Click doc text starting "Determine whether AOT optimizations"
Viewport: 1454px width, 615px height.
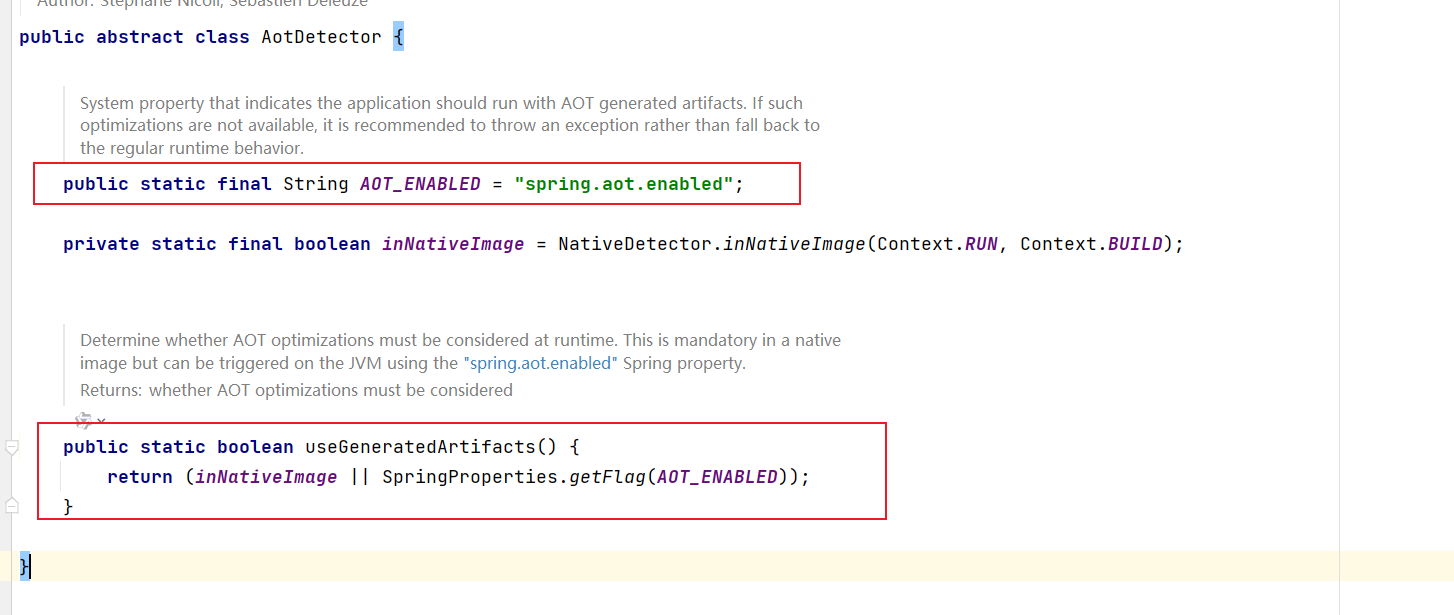[x=460, y=352]
